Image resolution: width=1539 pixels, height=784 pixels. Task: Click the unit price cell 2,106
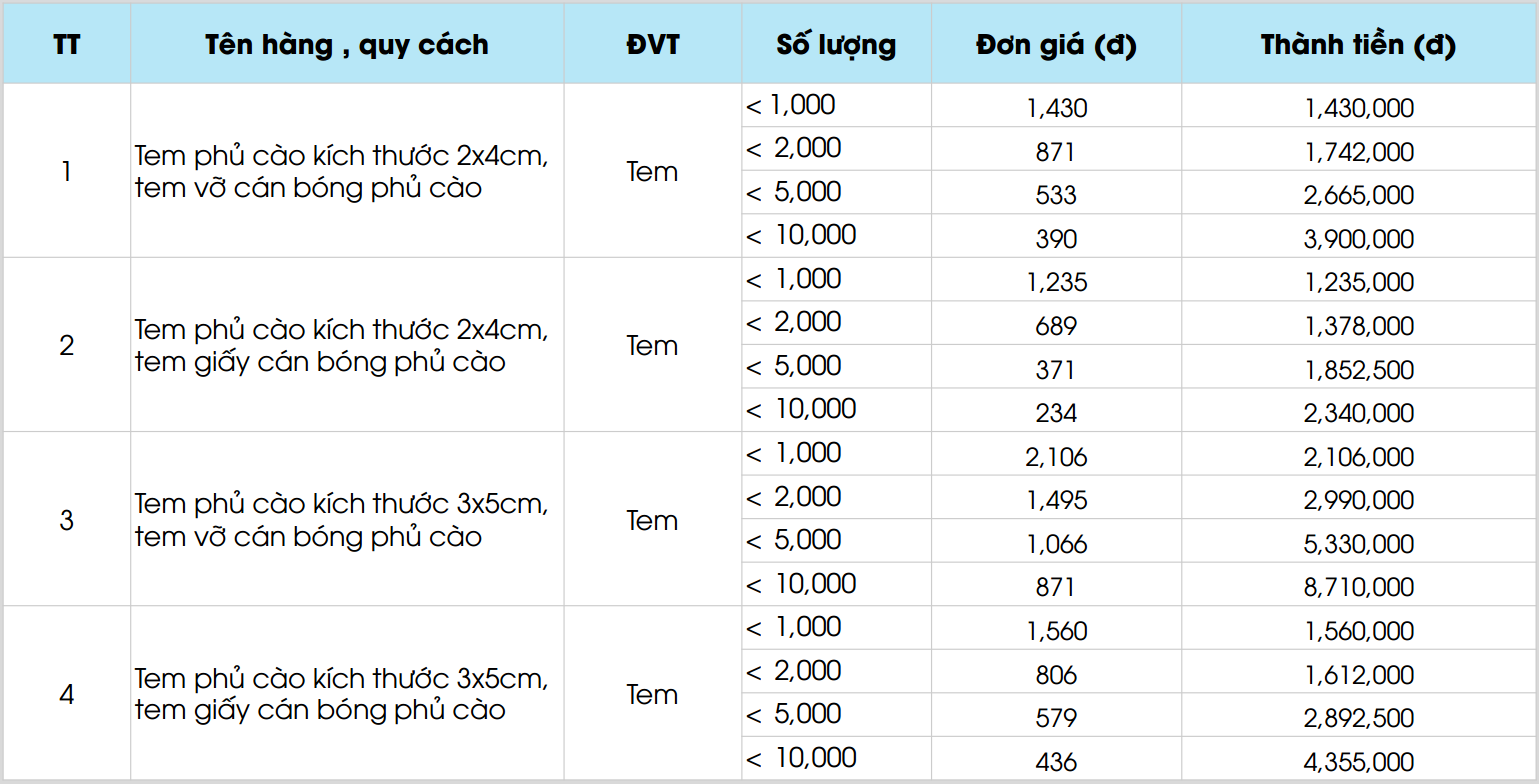point(1056,454)
